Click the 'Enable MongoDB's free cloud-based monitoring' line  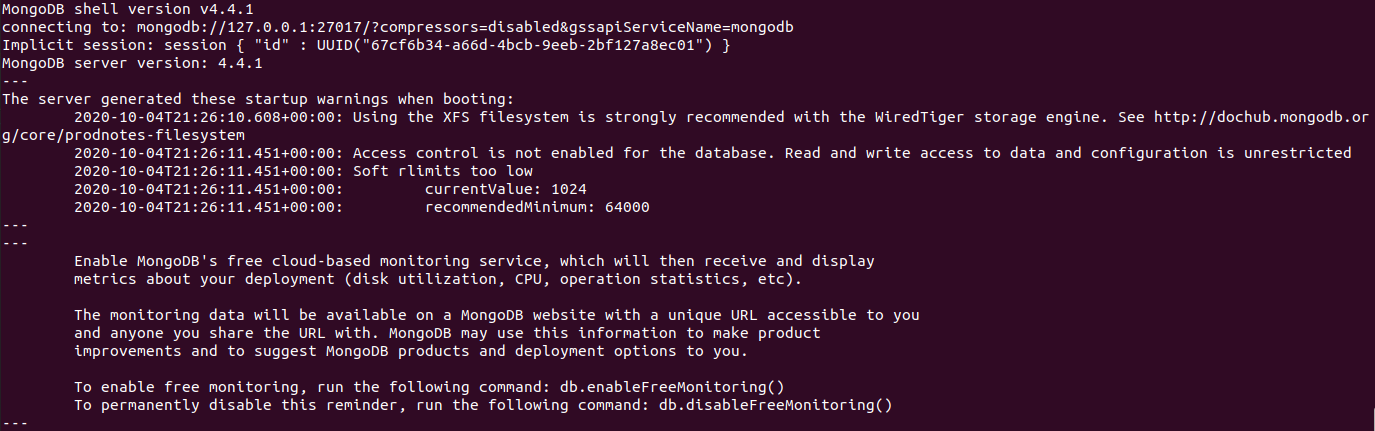click(474, 261)
